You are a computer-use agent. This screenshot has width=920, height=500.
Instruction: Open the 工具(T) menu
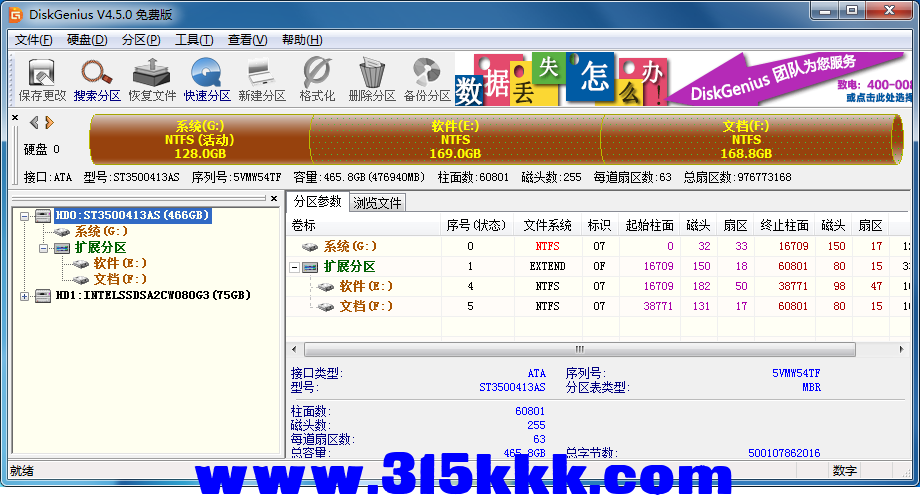tap(194, 40)
